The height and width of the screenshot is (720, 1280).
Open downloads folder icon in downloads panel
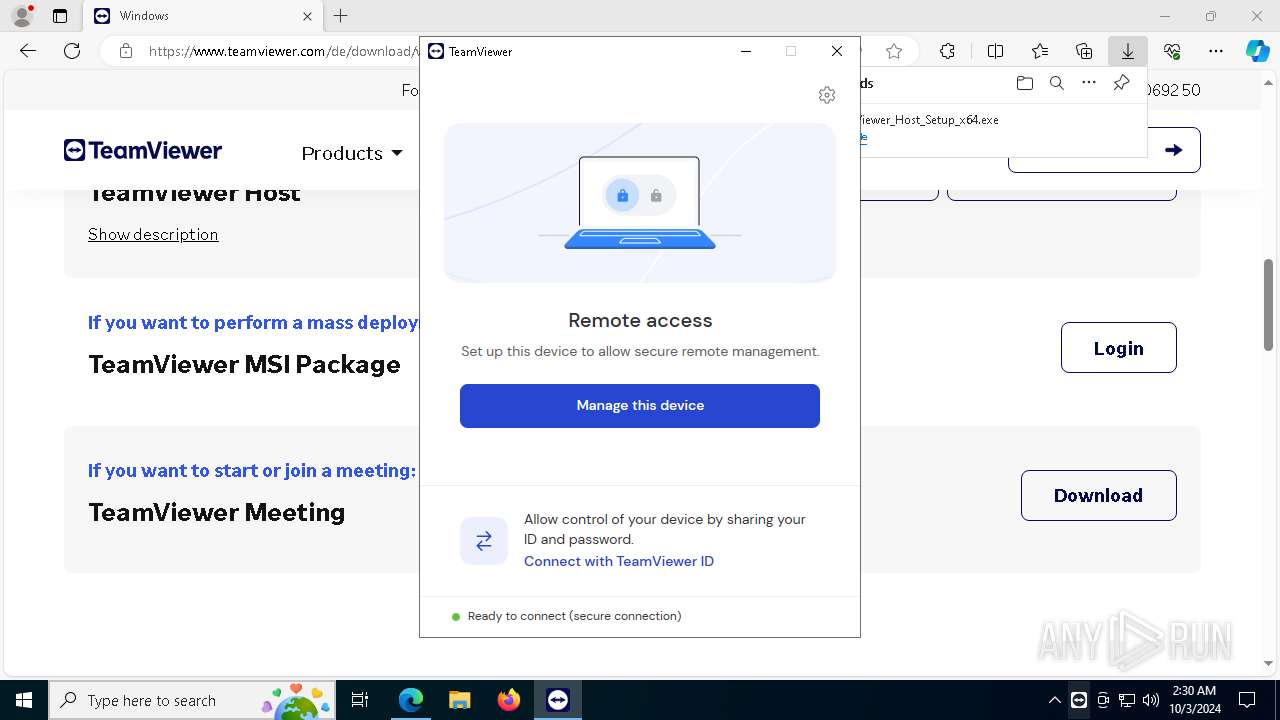coord(1024,83)
